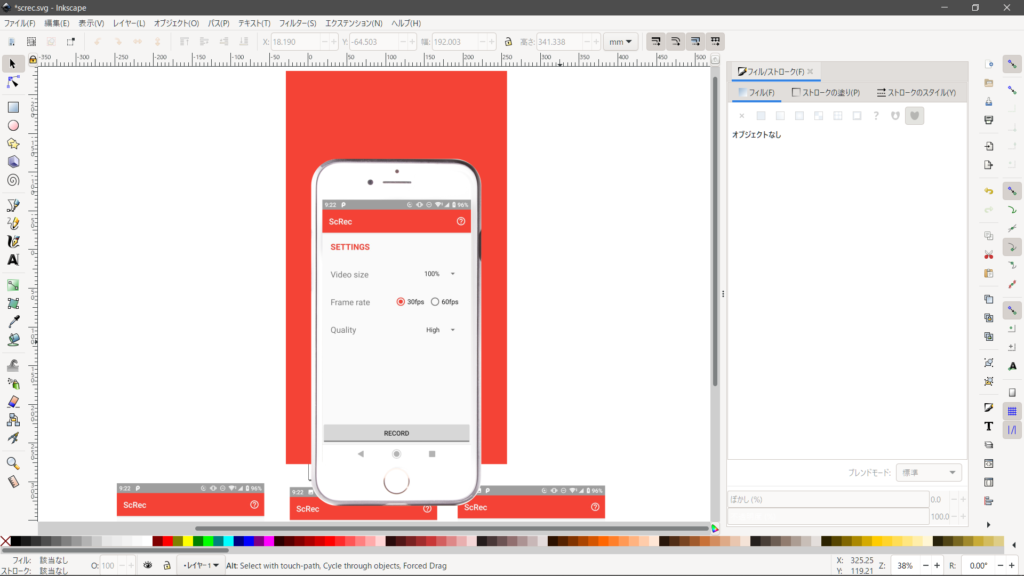Choose the Connector tool
The height and width of the screenshot is (576, 1024).
(x=12, y=420)
